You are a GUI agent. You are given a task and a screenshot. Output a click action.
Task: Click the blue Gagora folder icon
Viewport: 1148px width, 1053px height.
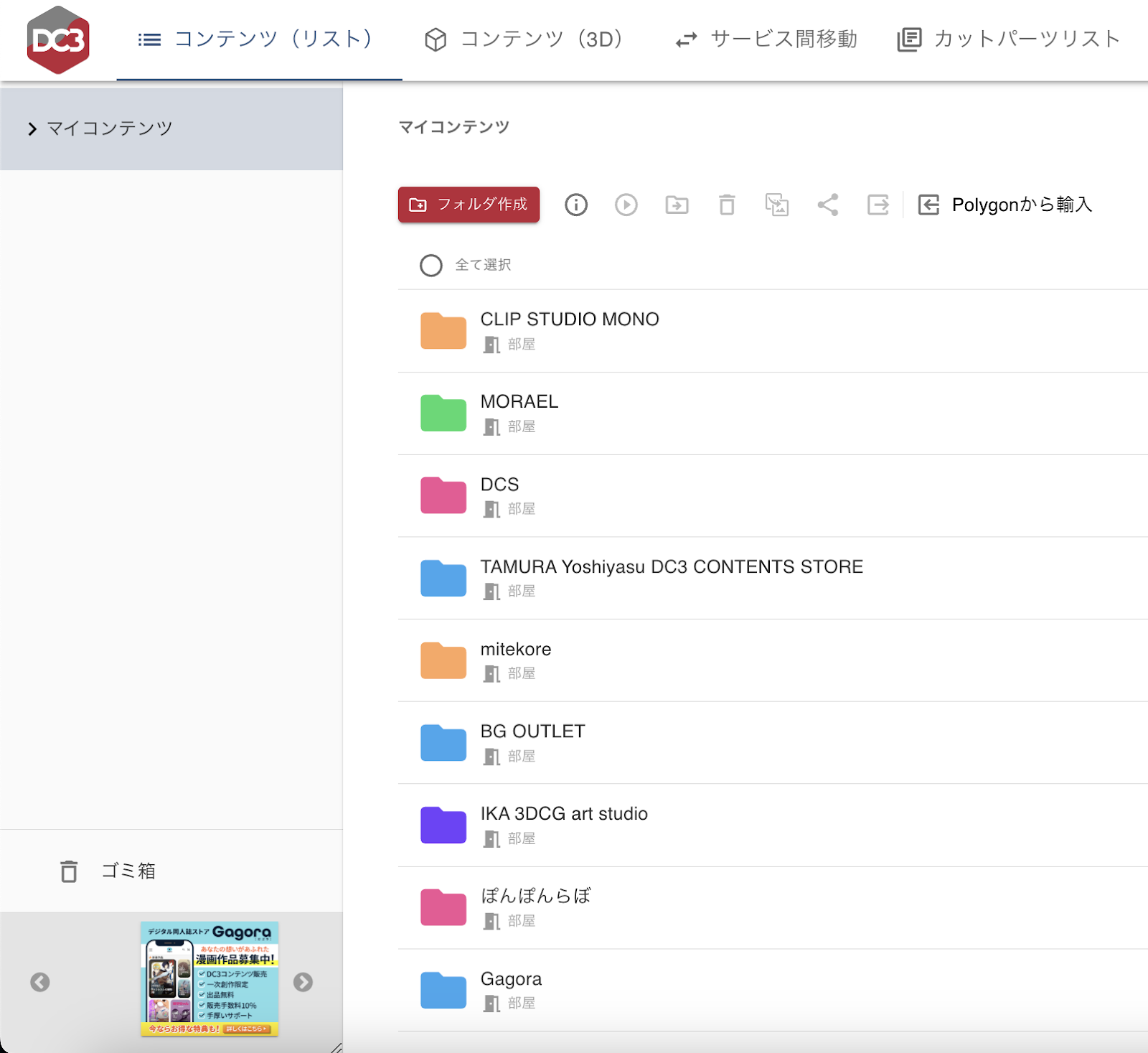(443, 990)
